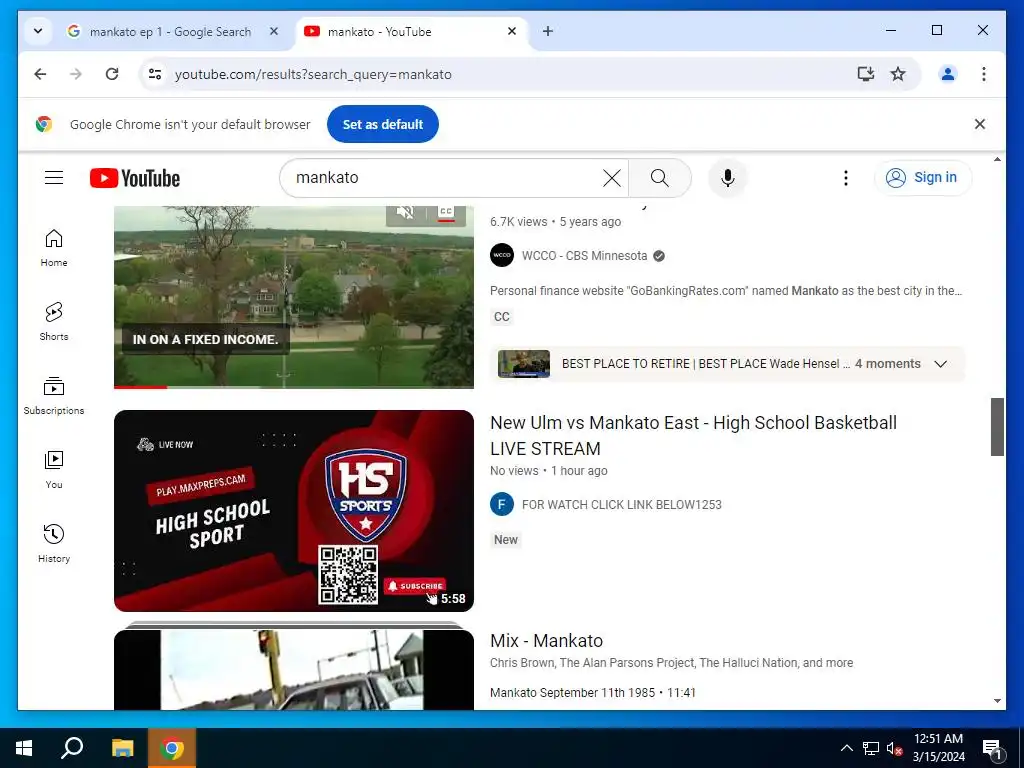Unmute the video preview

406,212
